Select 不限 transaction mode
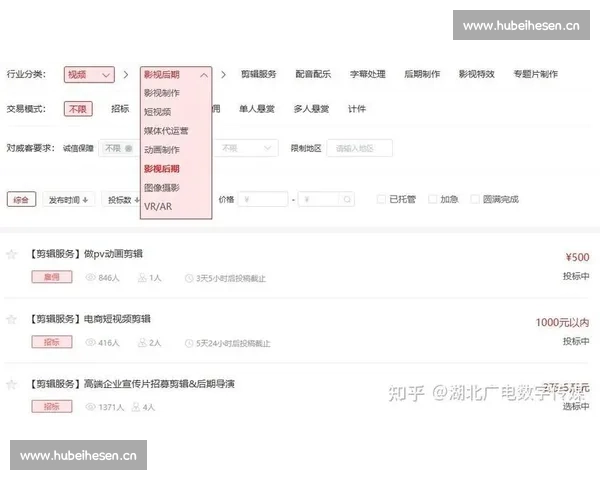Screen dimensions: 600x480 [78, 109]
